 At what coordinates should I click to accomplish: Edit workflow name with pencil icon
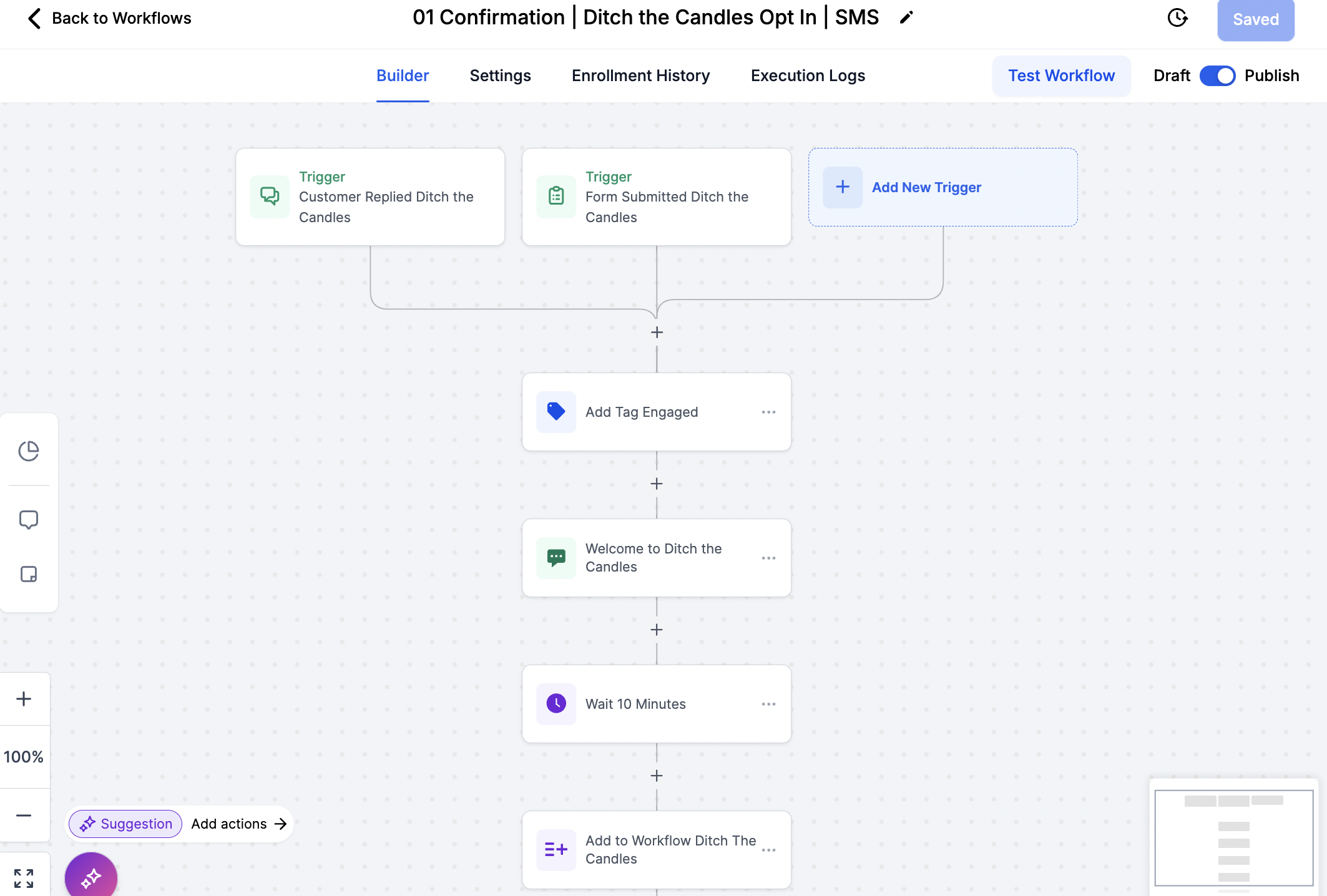pos(906,17)
